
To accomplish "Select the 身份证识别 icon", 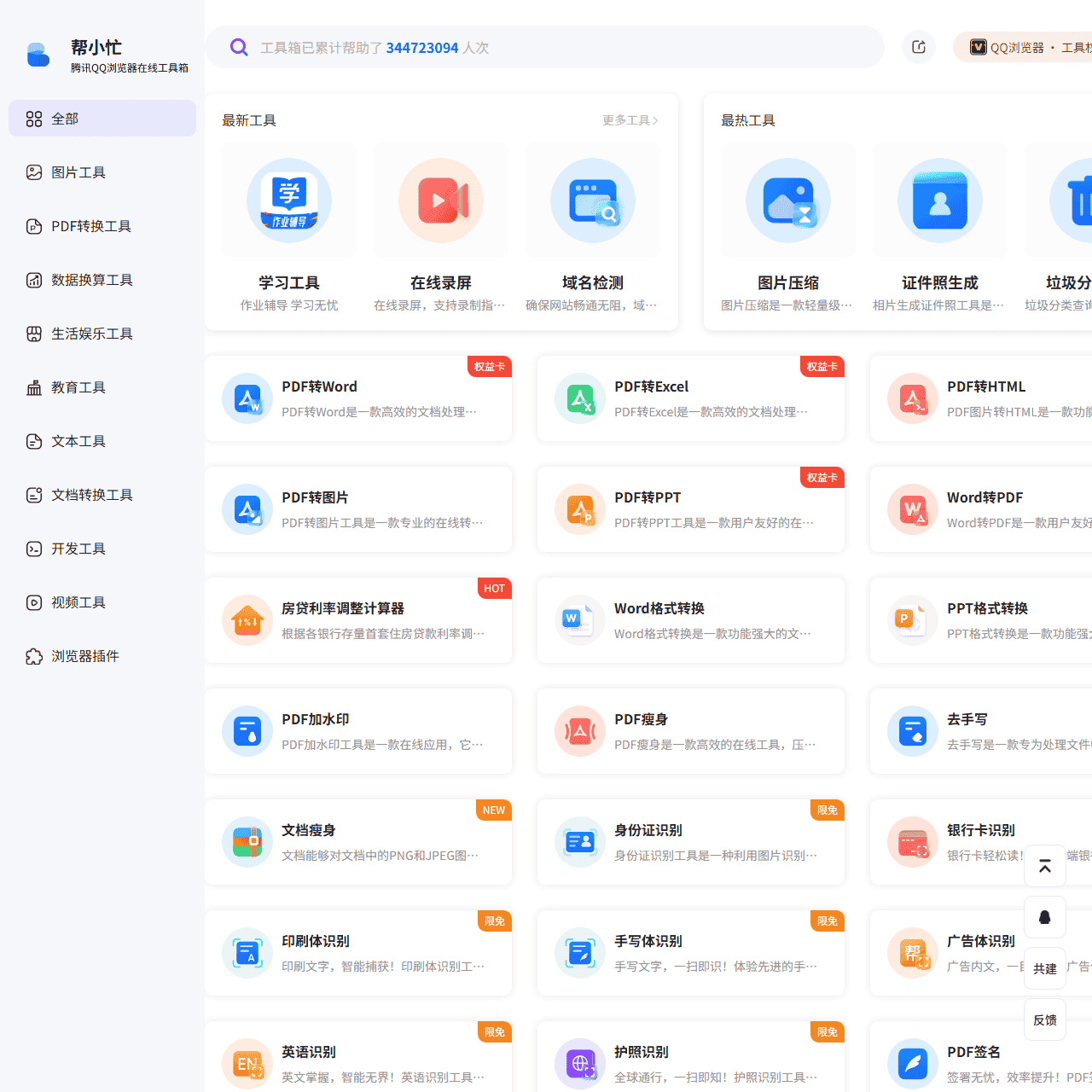I will (x=579, y=842).
